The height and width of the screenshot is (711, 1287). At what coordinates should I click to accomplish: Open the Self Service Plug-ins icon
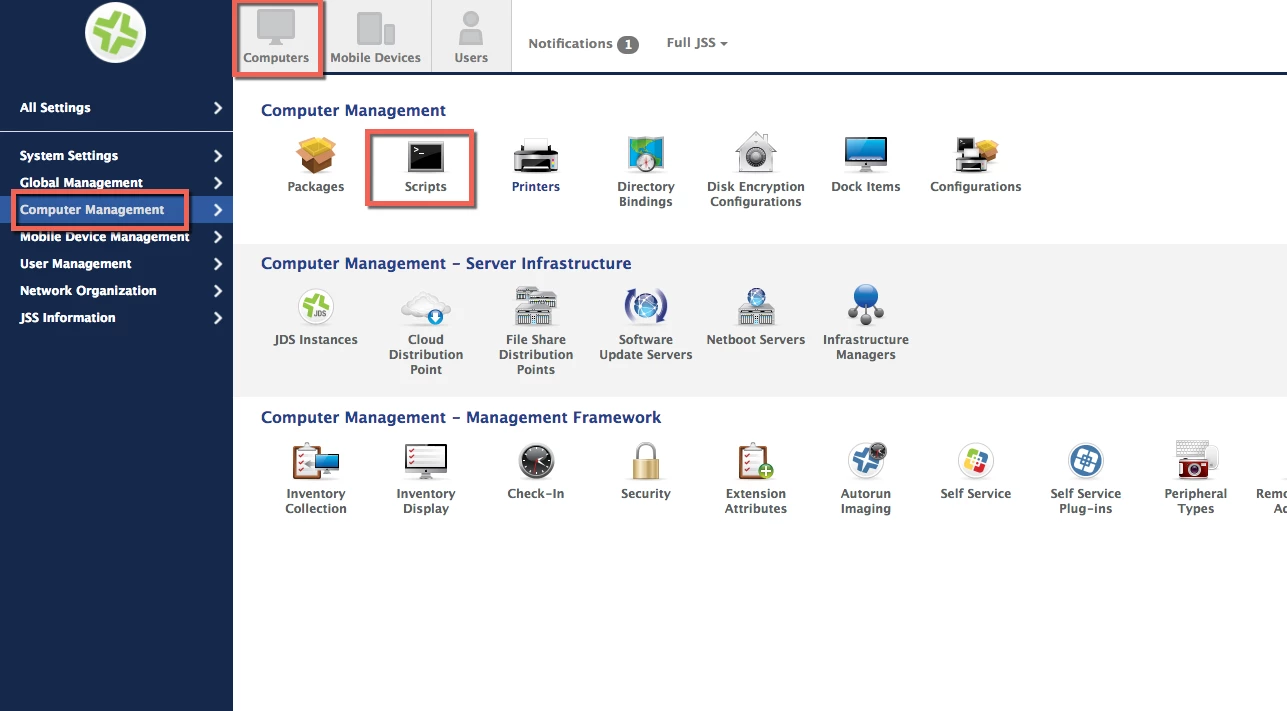1086,461
